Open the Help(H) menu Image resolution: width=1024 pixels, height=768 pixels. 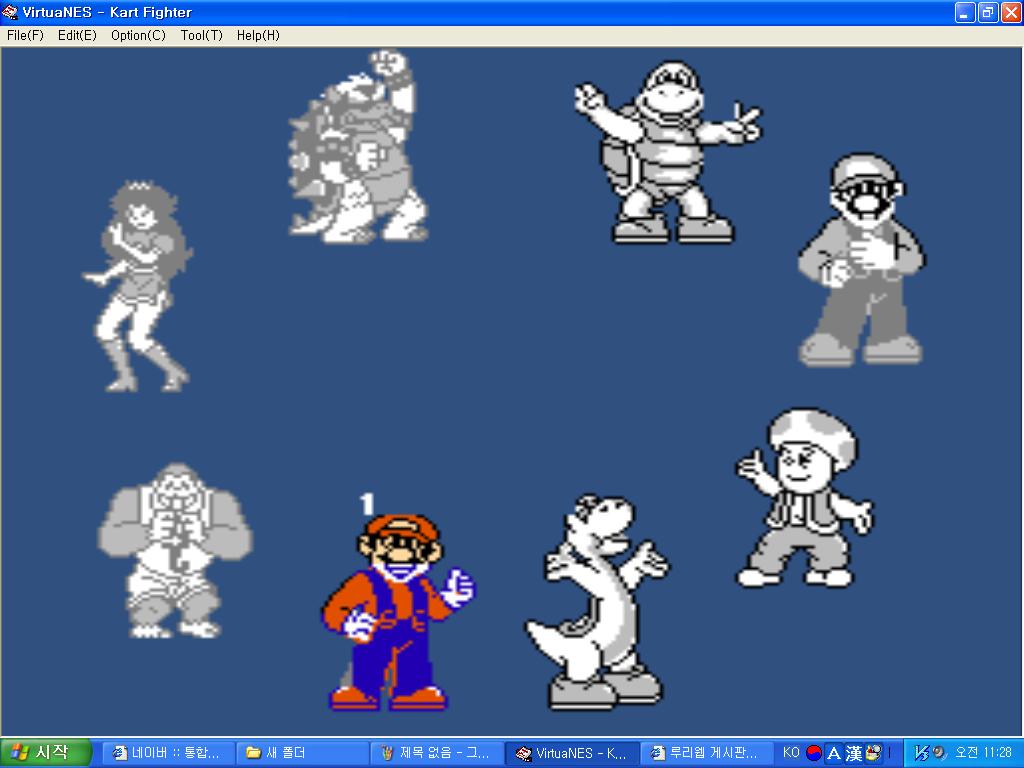[x=258, y=35]
